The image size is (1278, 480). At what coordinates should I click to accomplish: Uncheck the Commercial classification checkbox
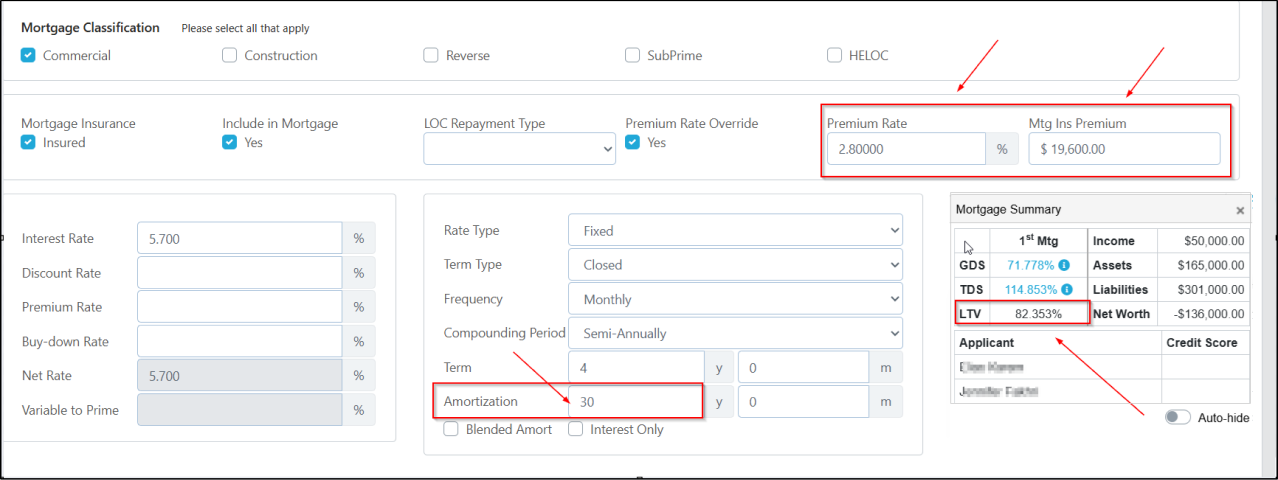pos(28,55)
